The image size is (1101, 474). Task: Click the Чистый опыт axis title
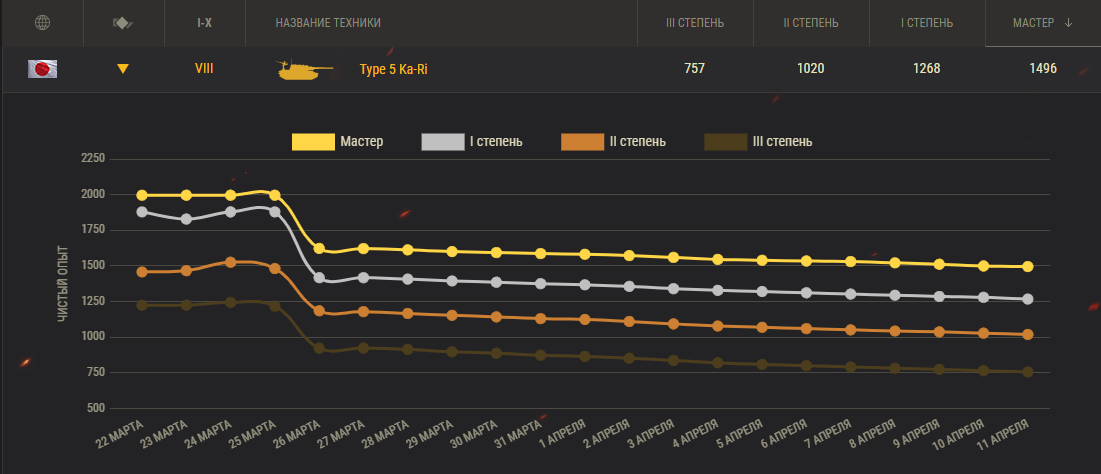[x=62, y=284]
